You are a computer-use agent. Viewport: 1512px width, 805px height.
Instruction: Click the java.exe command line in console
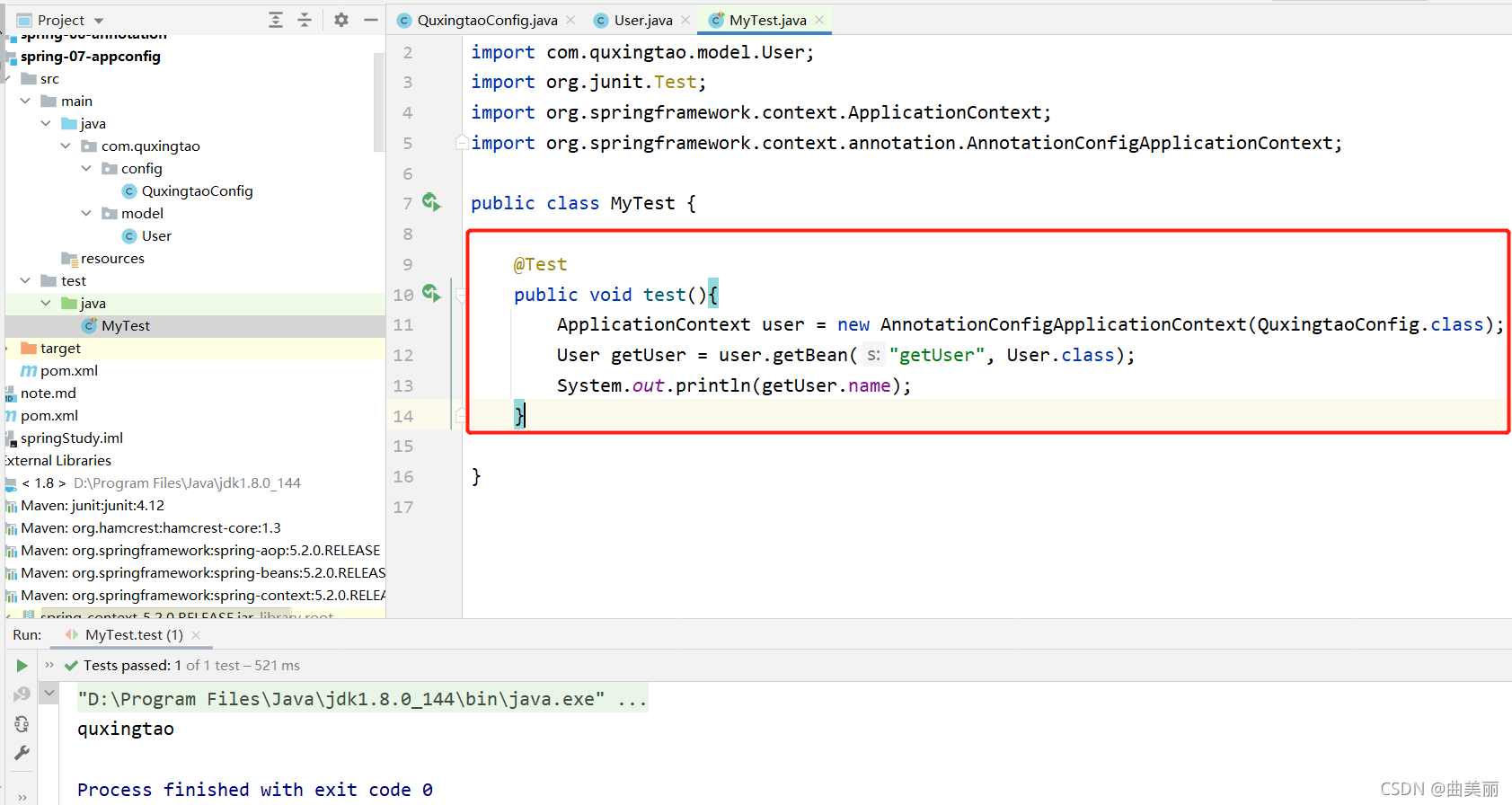click(362, 699)
